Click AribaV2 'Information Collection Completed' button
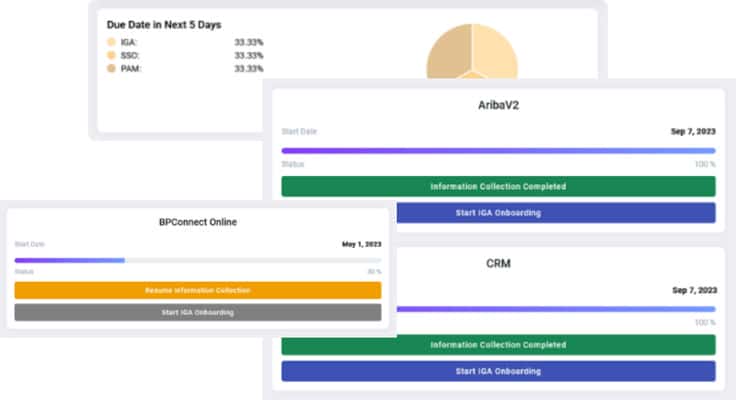Viewport: 736px width, 400px height. click(498, 186)
